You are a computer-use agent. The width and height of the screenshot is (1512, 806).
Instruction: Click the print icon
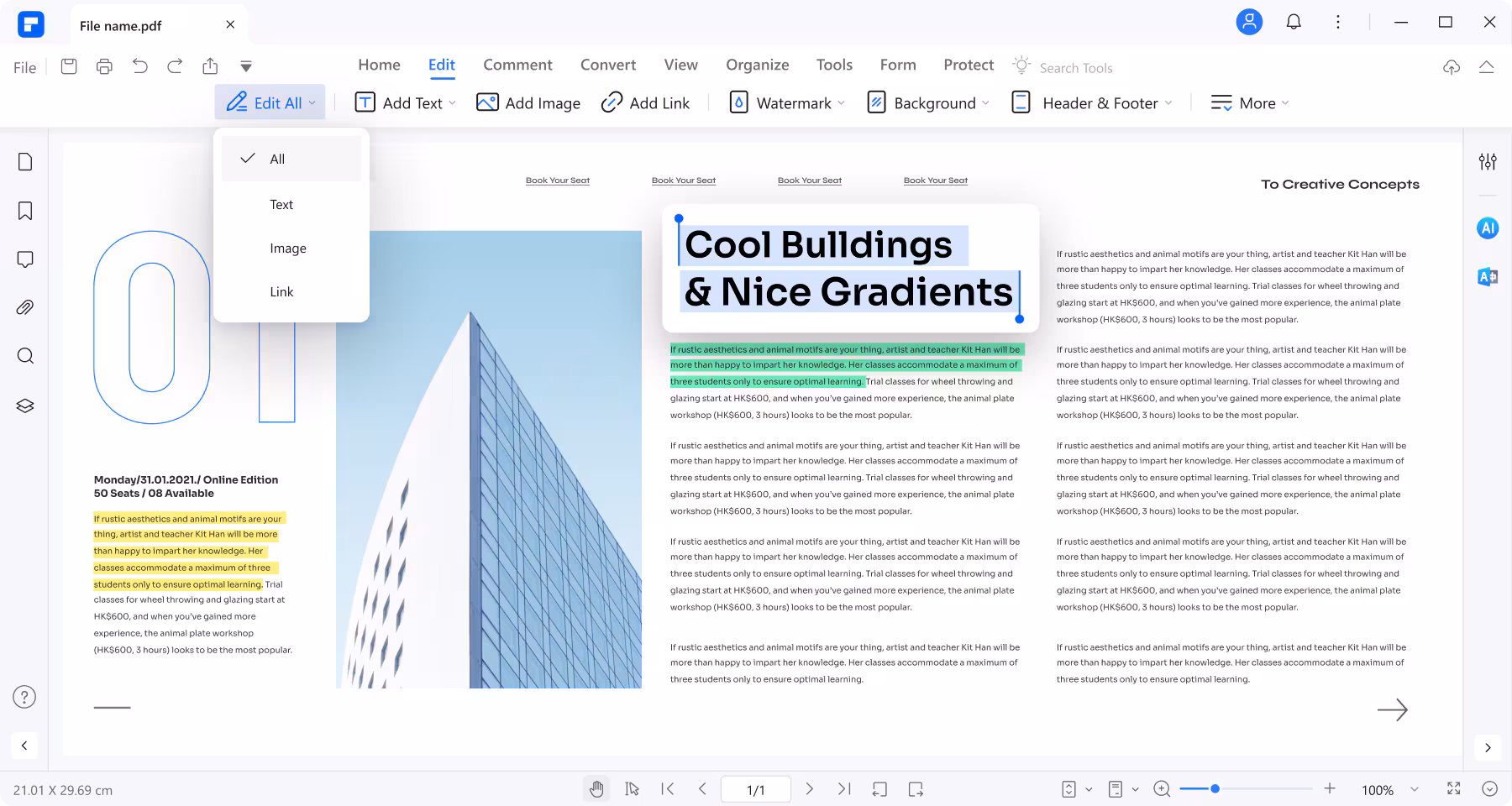pos(104,66)
